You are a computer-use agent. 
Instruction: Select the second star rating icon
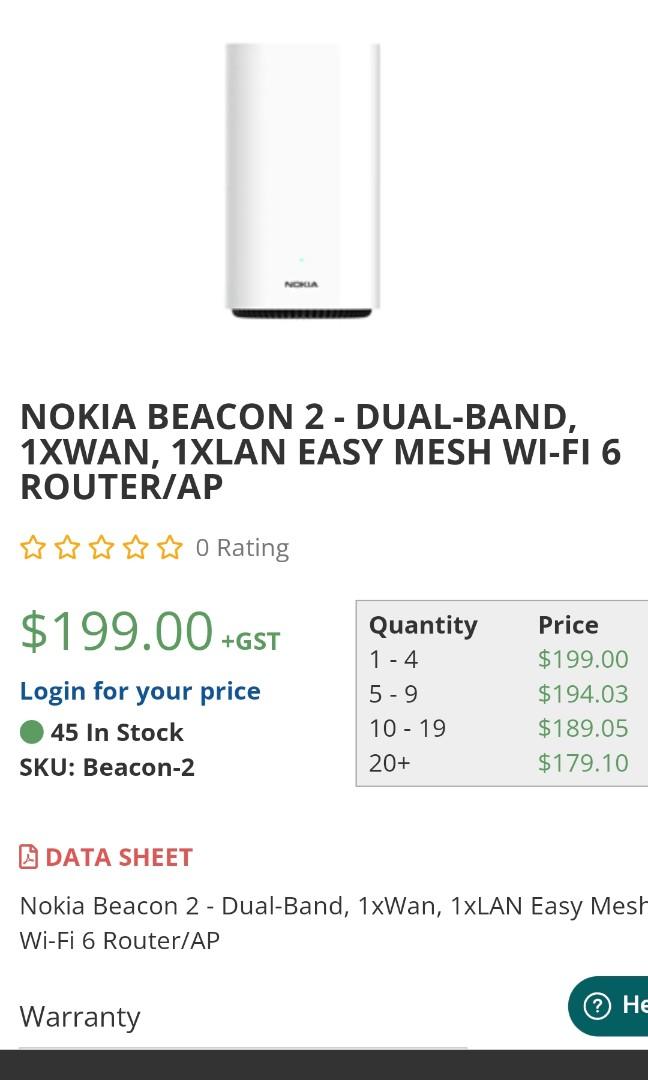pyautogui.click(x=66, y=546)
